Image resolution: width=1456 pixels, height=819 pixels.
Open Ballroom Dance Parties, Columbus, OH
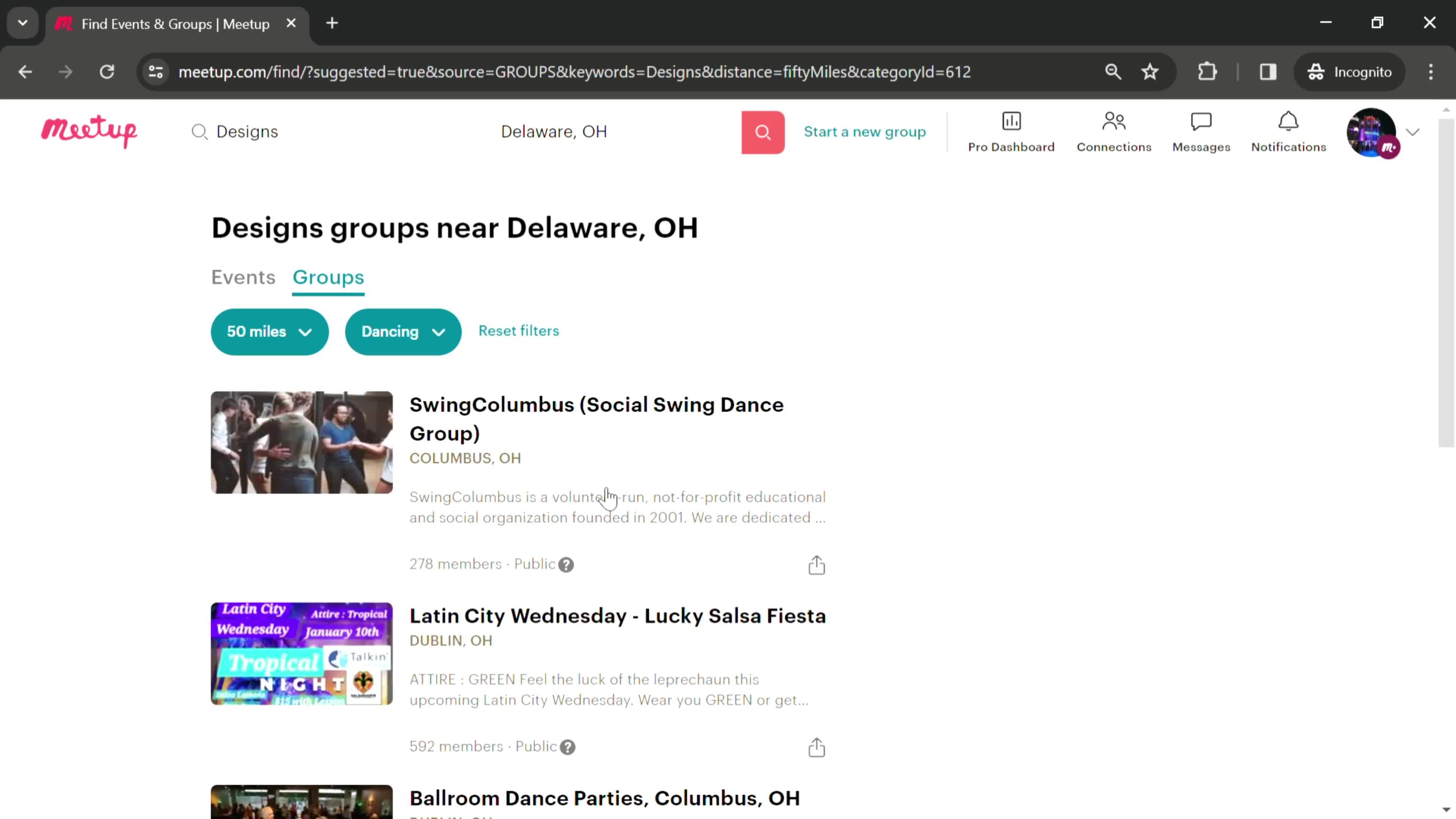(x=605, y=799)
